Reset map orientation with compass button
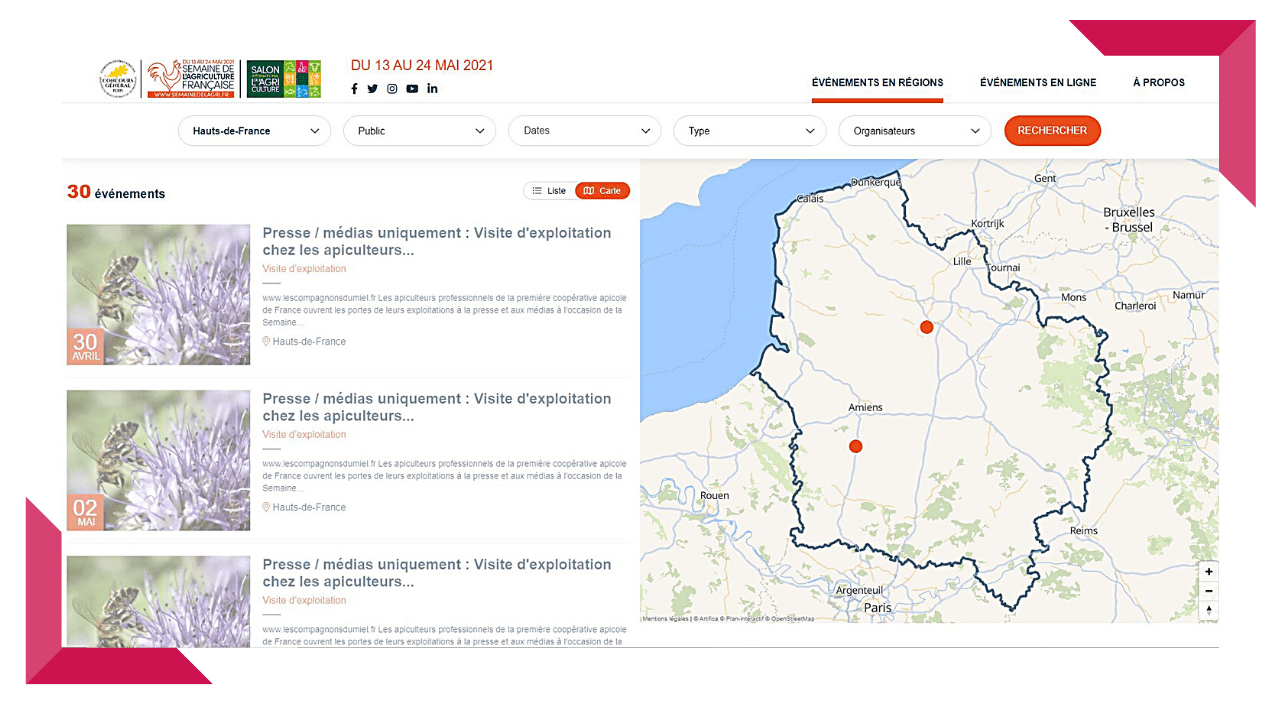This screenshot has height=720, width=1280. click(x=1209, y=610)
